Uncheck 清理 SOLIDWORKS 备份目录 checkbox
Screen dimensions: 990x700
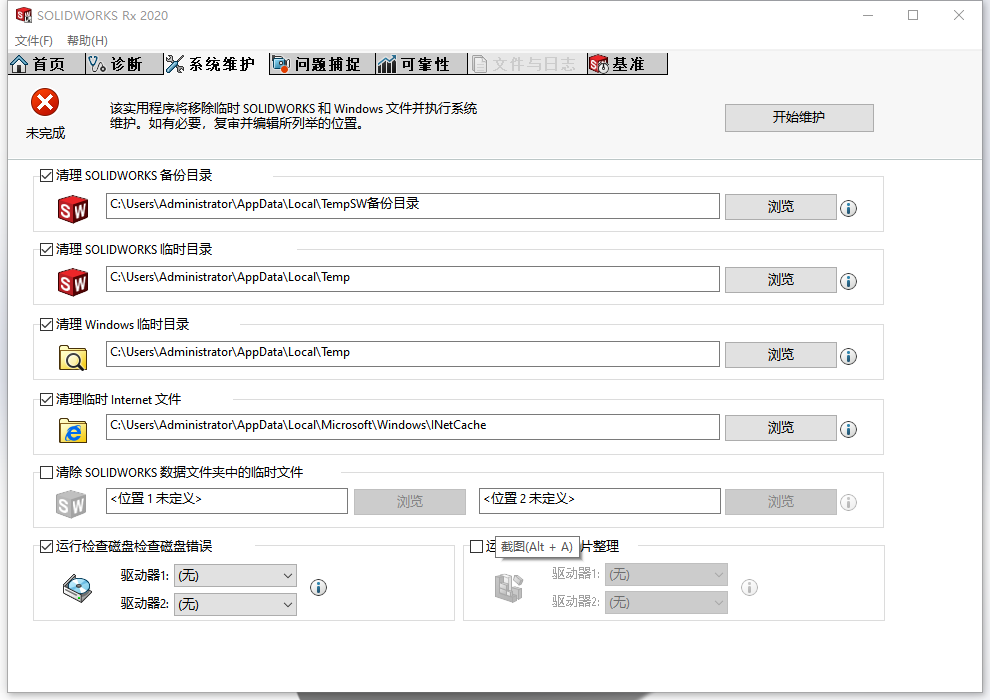46,175
